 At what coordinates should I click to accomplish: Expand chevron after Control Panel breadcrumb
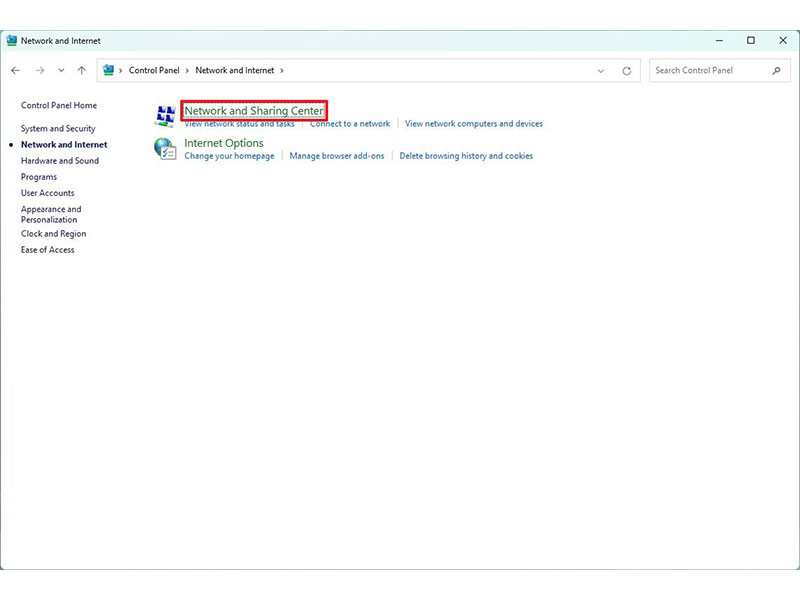coord(187,70)
